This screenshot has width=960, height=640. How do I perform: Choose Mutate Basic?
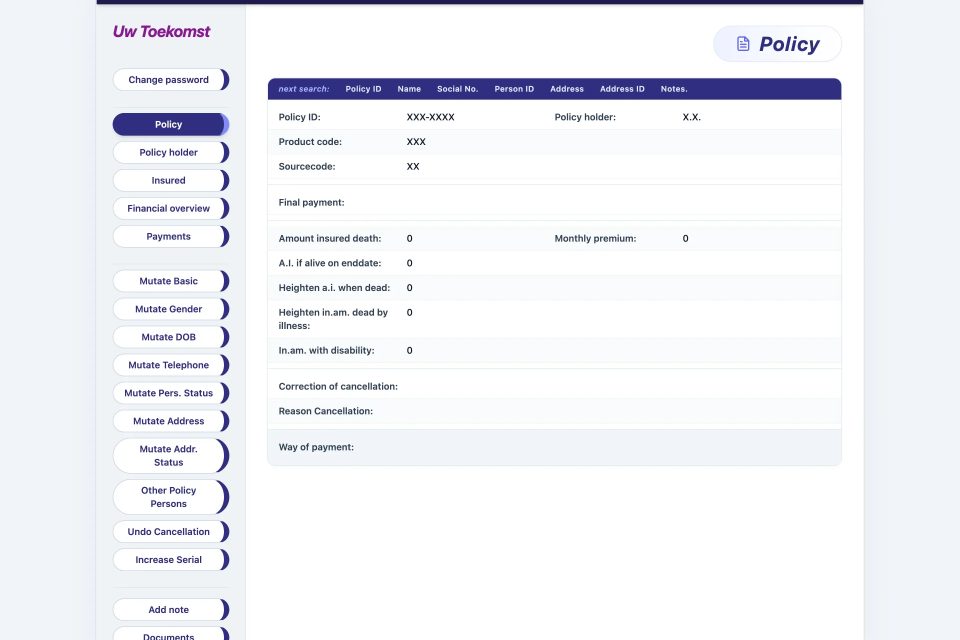[170, 281]
